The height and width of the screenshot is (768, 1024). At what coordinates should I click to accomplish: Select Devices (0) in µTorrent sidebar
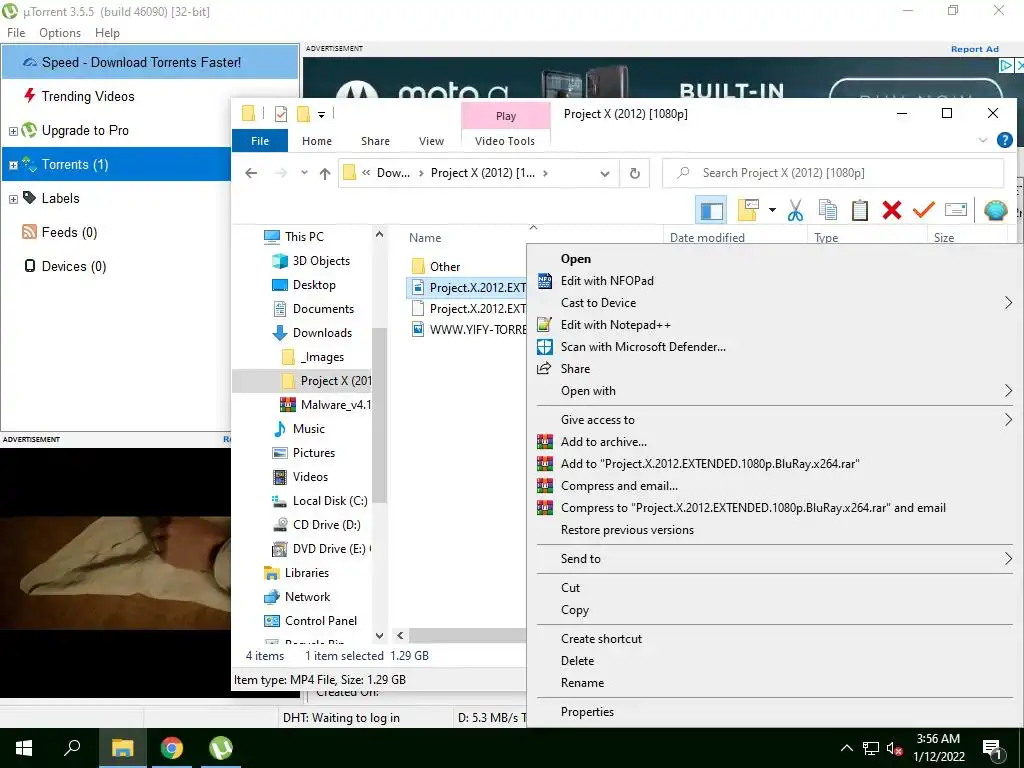point(73,266)
